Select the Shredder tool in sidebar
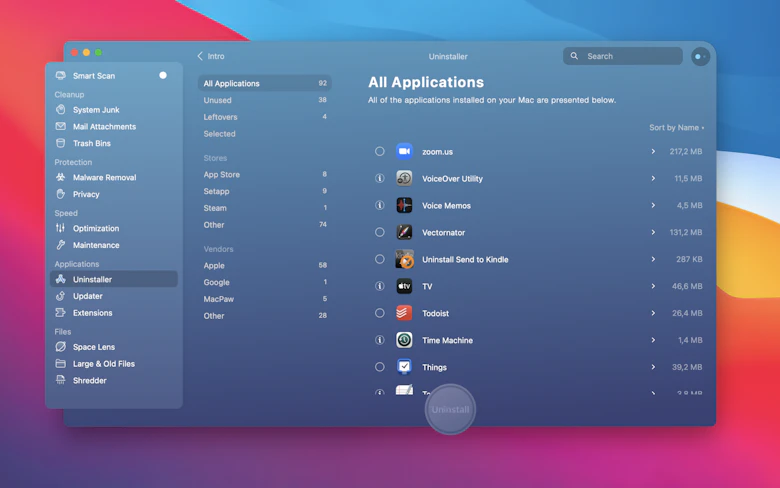 point(89,381)
